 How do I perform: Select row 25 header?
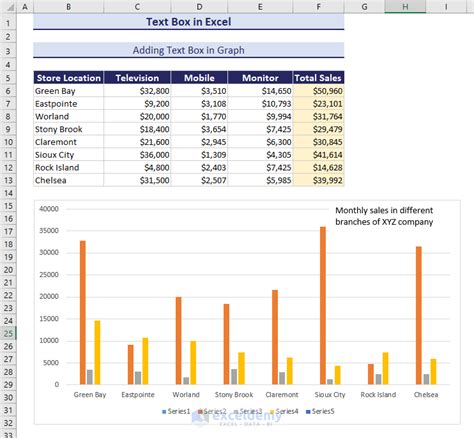pyautogui.click(x=8, y=333)
